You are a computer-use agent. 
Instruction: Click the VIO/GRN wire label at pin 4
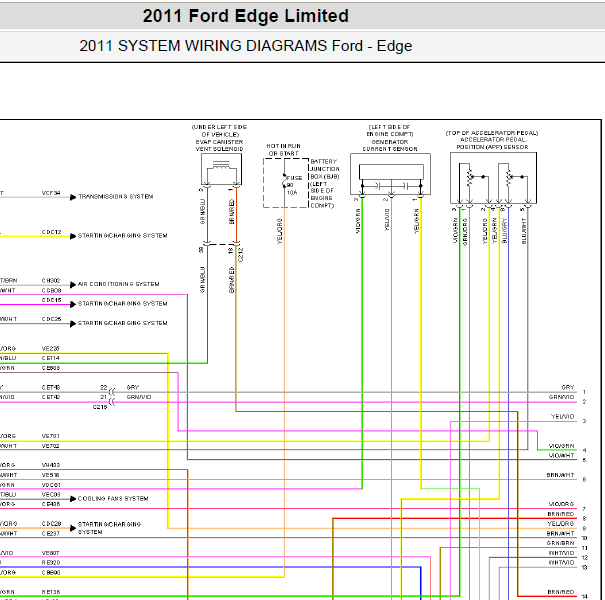[x=561, y=446]
